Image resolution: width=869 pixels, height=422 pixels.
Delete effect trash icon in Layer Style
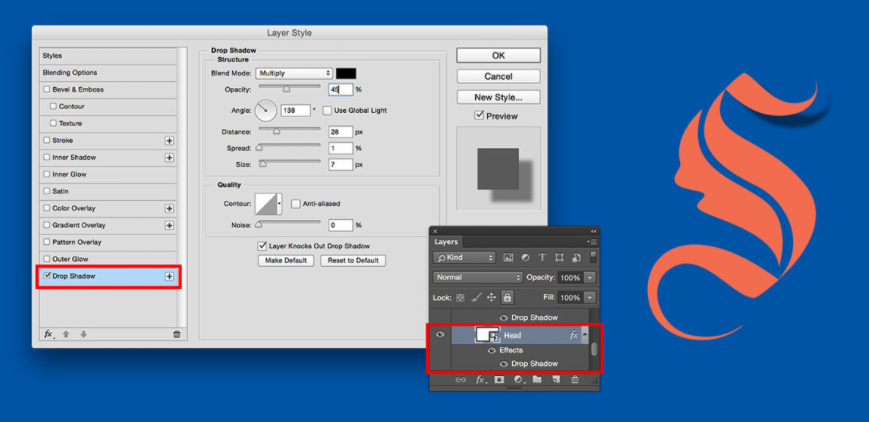click(x=177, y=334)
